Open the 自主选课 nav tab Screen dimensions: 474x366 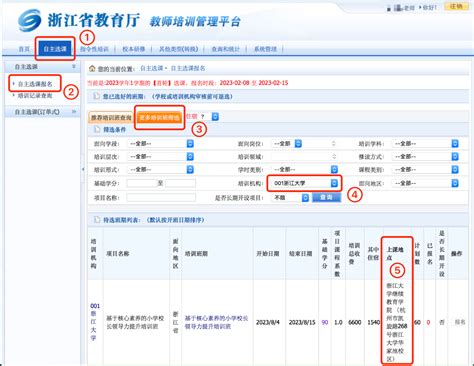[55, 49]
